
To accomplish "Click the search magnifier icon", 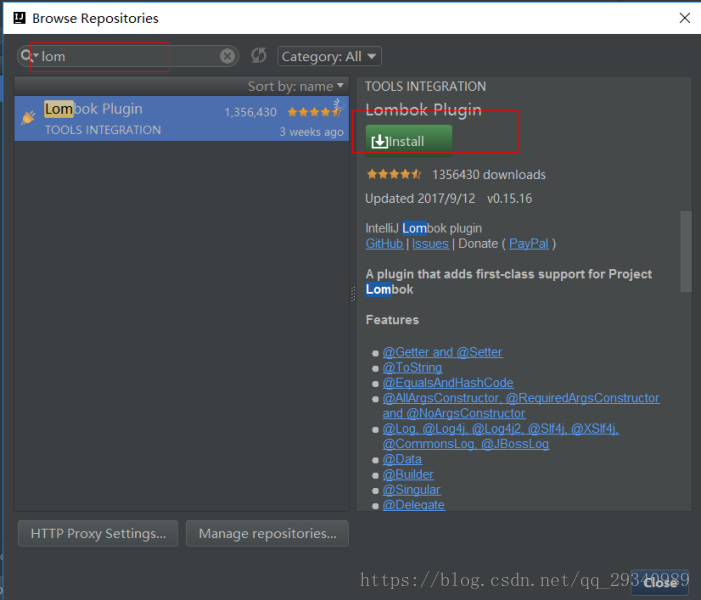I will [27, 56].
